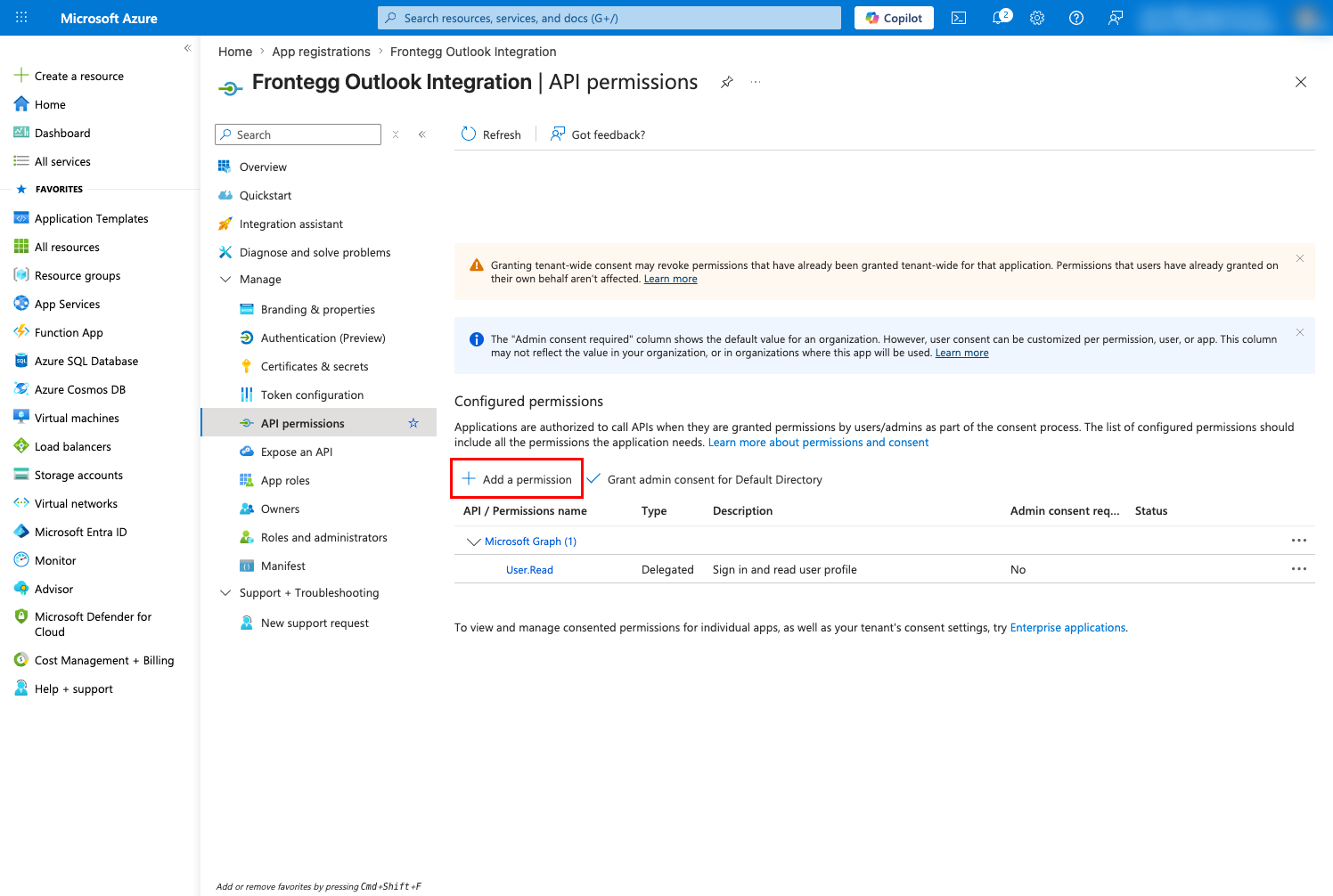Collapse the left portal sidebar
The width and height of the screenshot is (1333, 896).
187,48
